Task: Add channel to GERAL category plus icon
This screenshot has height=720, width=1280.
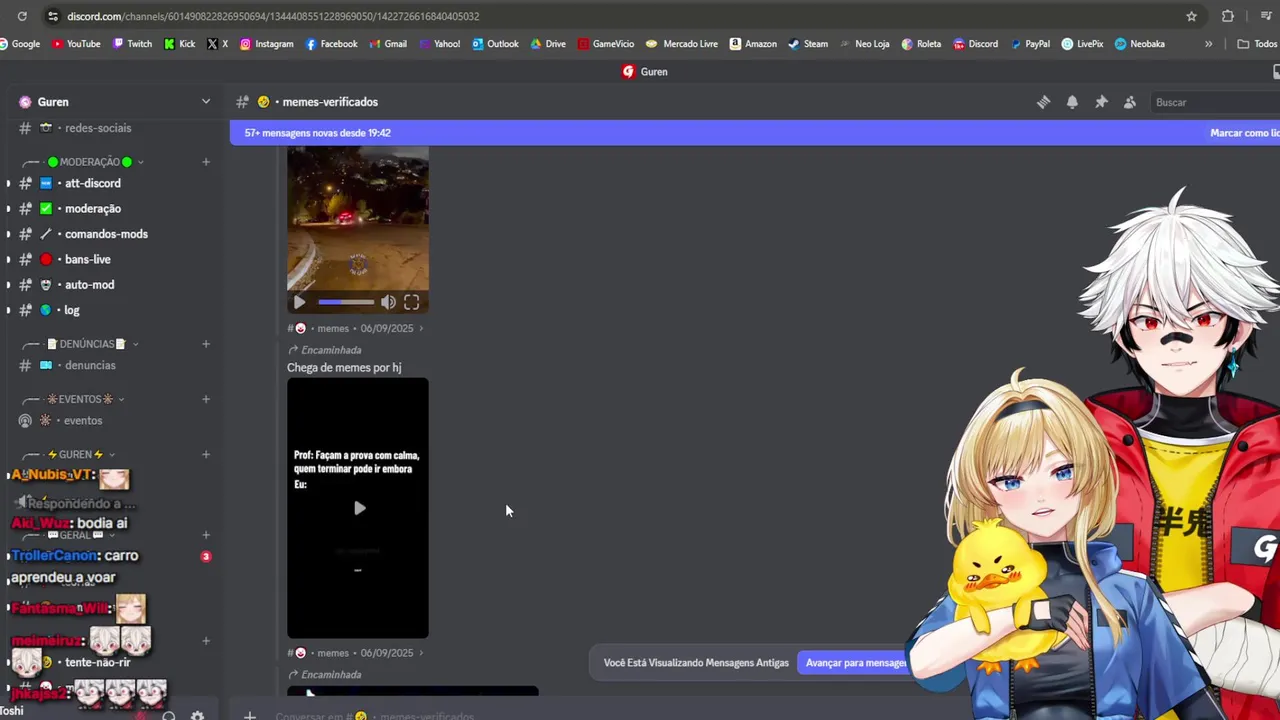Action: point(206,535)
